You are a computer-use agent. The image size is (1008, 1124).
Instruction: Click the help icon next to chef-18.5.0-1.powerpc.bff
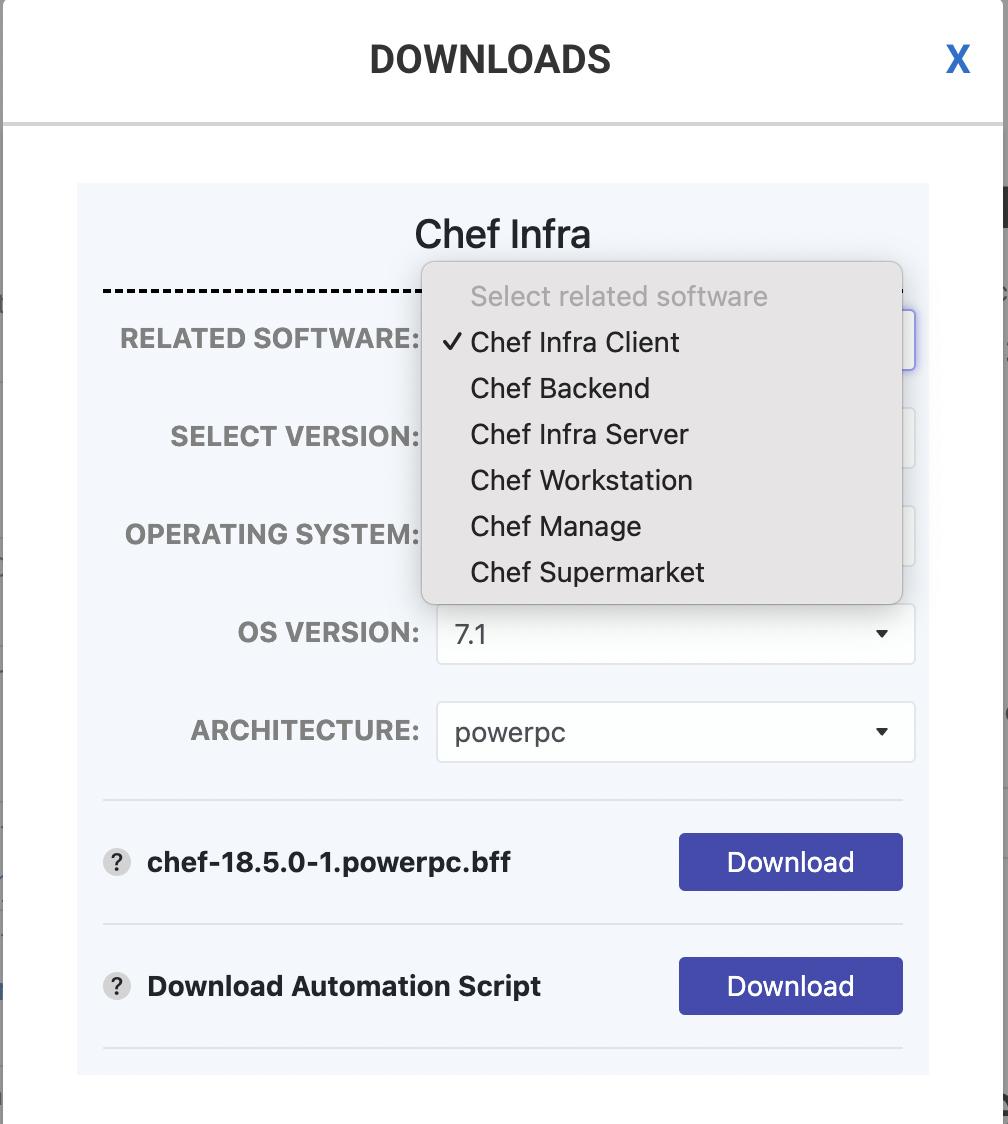pos(117,861)
